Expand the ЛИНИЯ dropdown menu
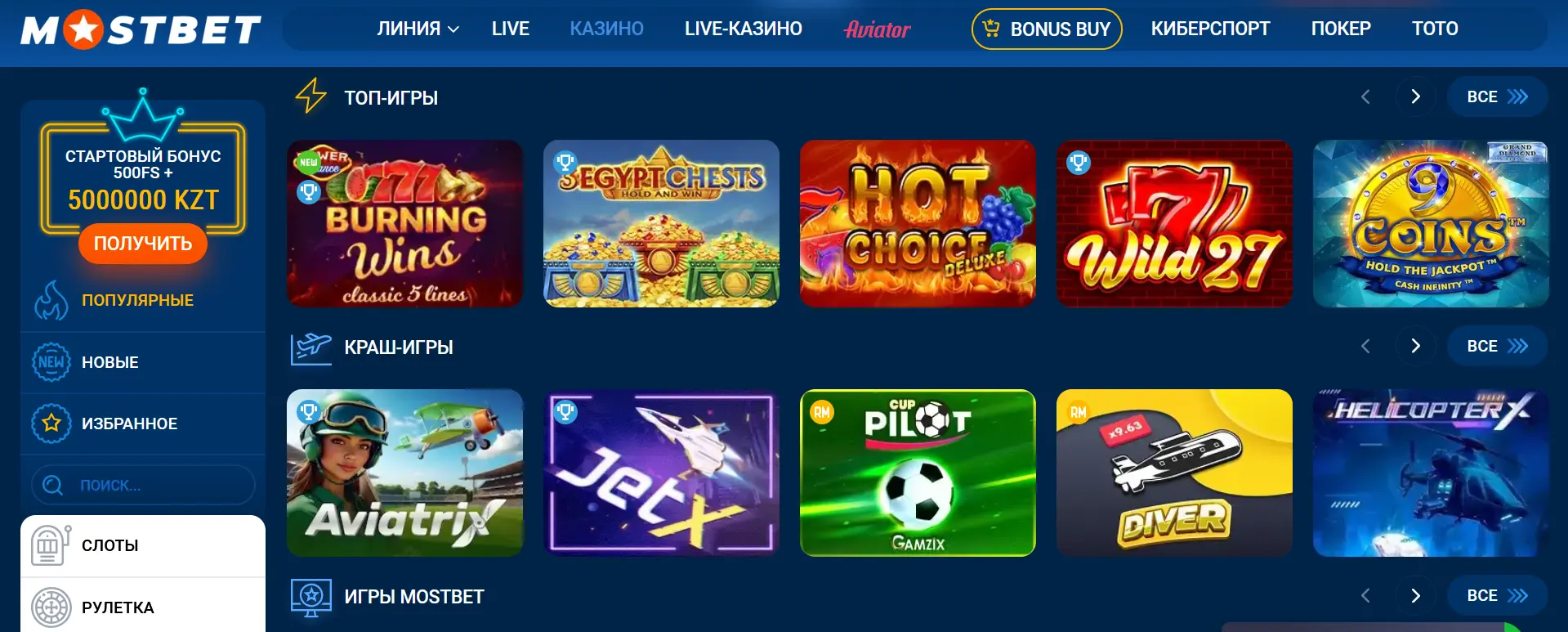The height and width of the screenshot is (632, 1568). coord(418,29)
